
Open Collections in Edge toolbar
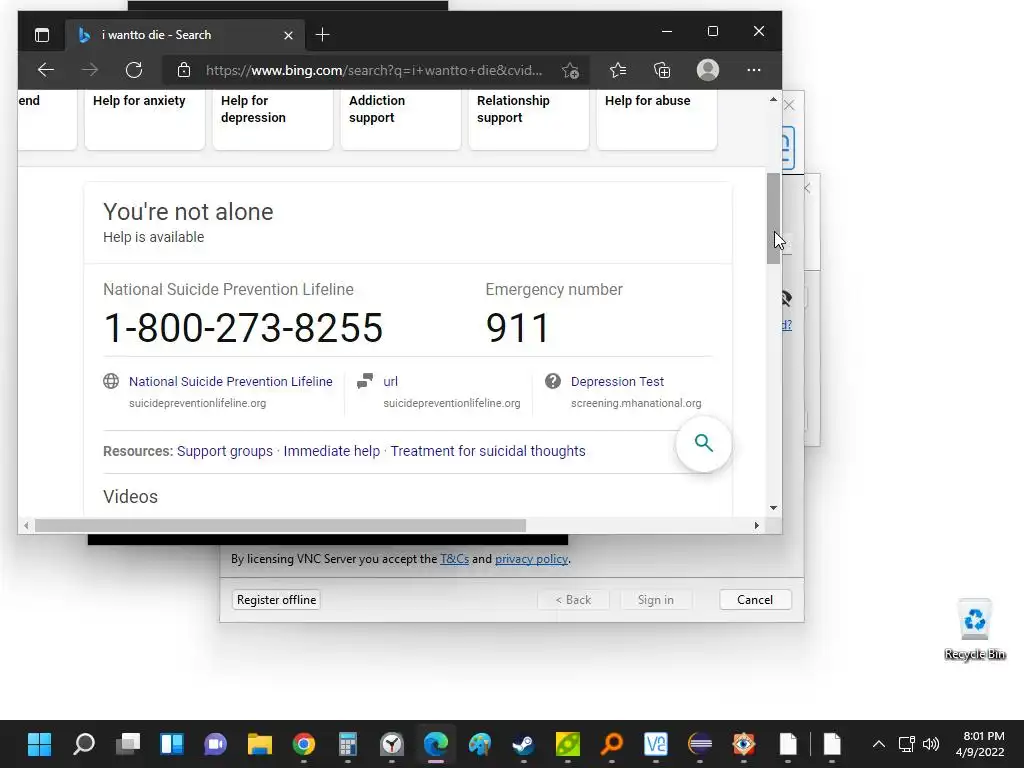[x=662, y=70]
